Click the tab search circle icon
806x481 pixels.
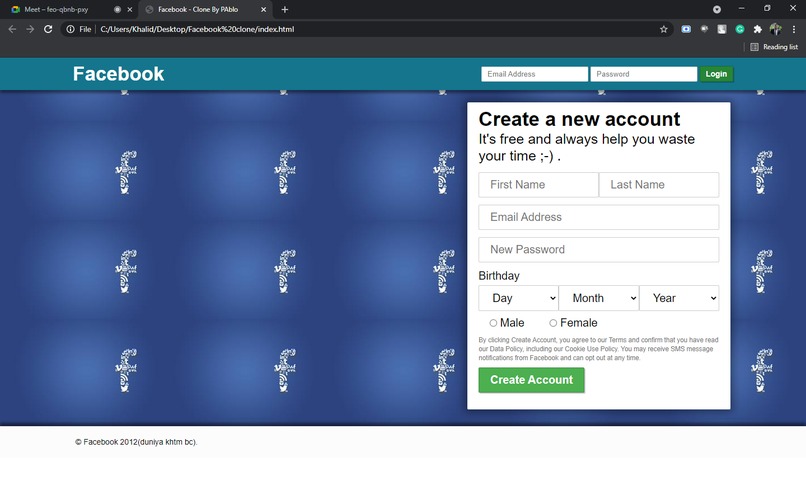[717, 9]
